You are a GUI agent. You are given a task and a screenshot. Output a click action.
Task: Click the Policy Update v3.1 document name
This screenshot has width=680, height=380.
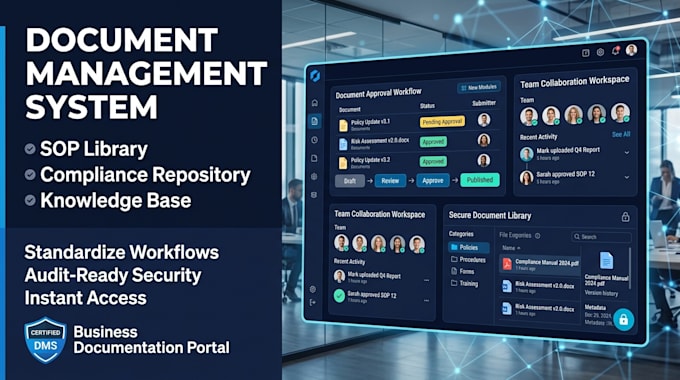370,122
